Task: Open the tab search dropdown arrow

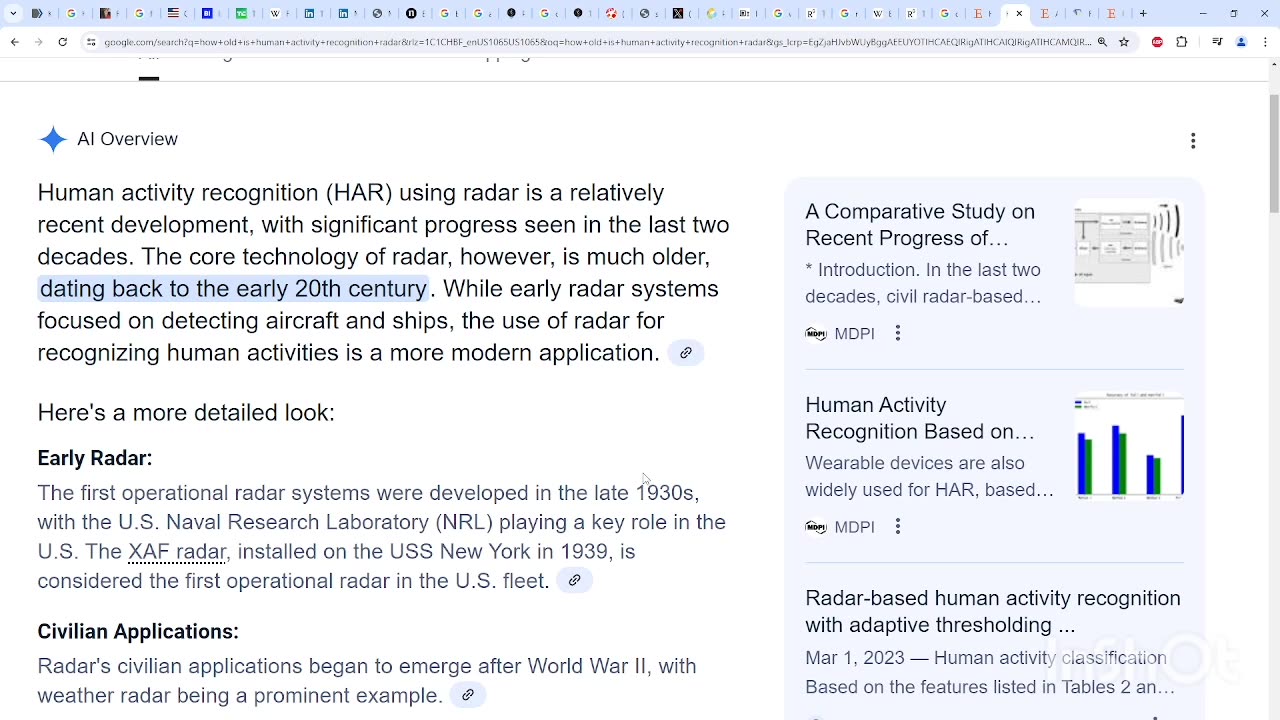Action: pyautogui.click(x=13, y=13)
